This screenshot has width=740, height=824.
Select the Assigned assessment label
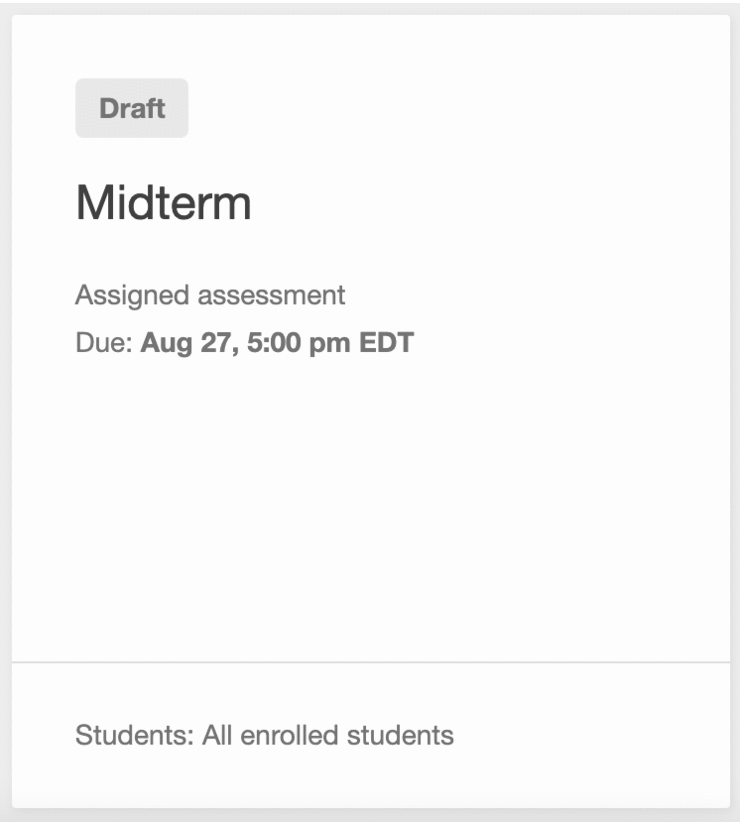(x=210, y=295)
